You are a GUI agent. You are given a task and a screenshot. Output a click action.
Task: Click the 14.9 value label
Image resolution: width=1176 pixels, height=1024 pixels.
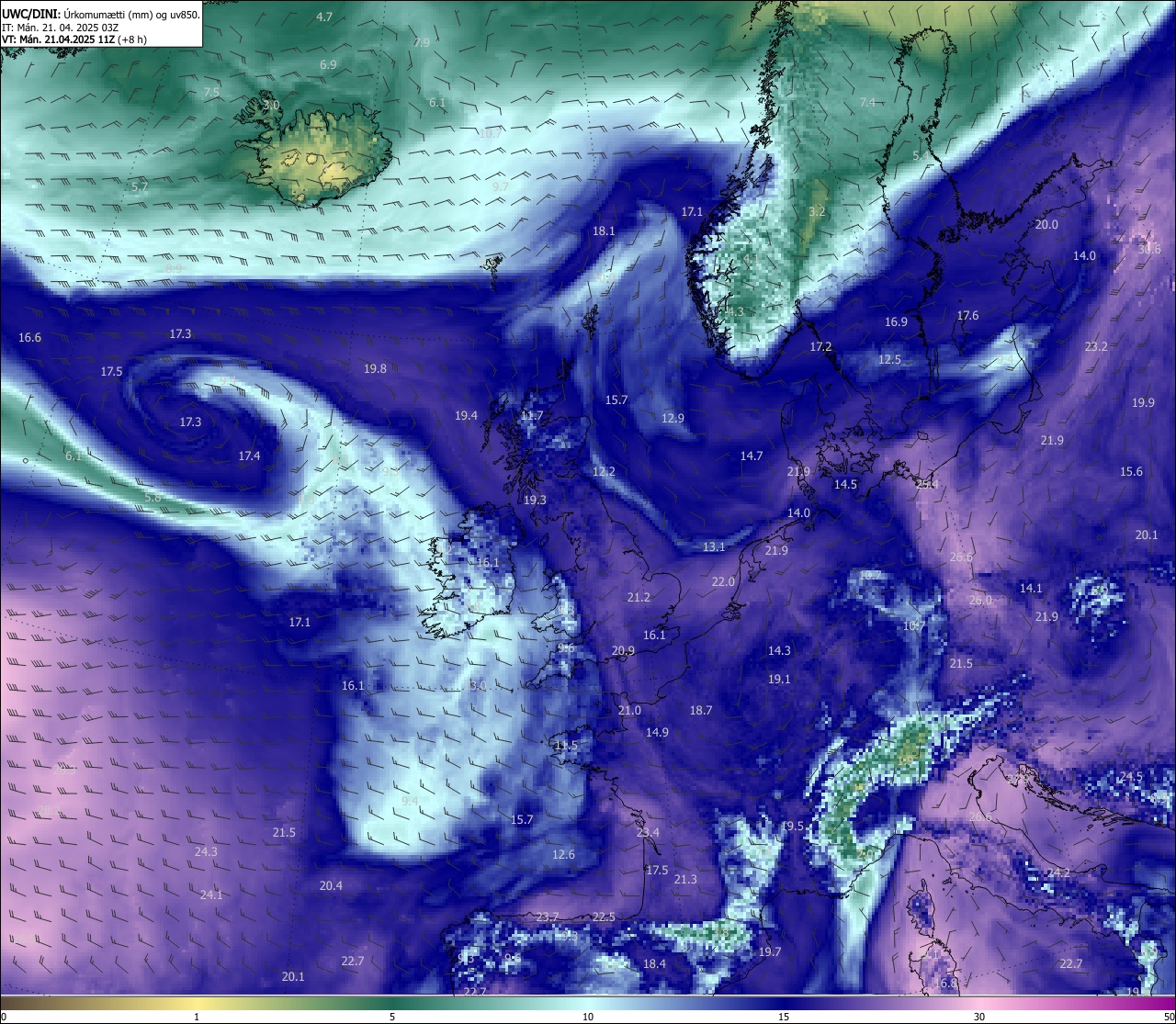tap(657, 733)
